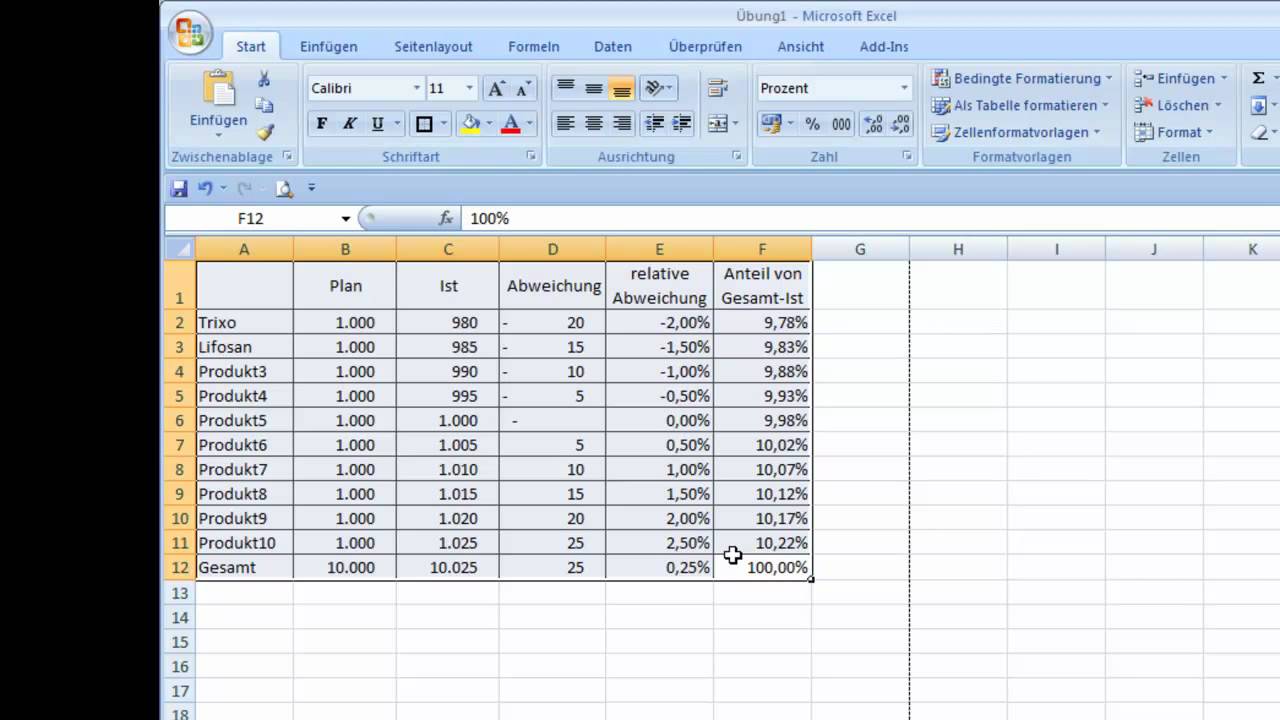Image resolution: width=1280 pixels, height=720 pixels.
Task: Open the Office button menu
Action: pyautogui.click(x=190, y=34)
